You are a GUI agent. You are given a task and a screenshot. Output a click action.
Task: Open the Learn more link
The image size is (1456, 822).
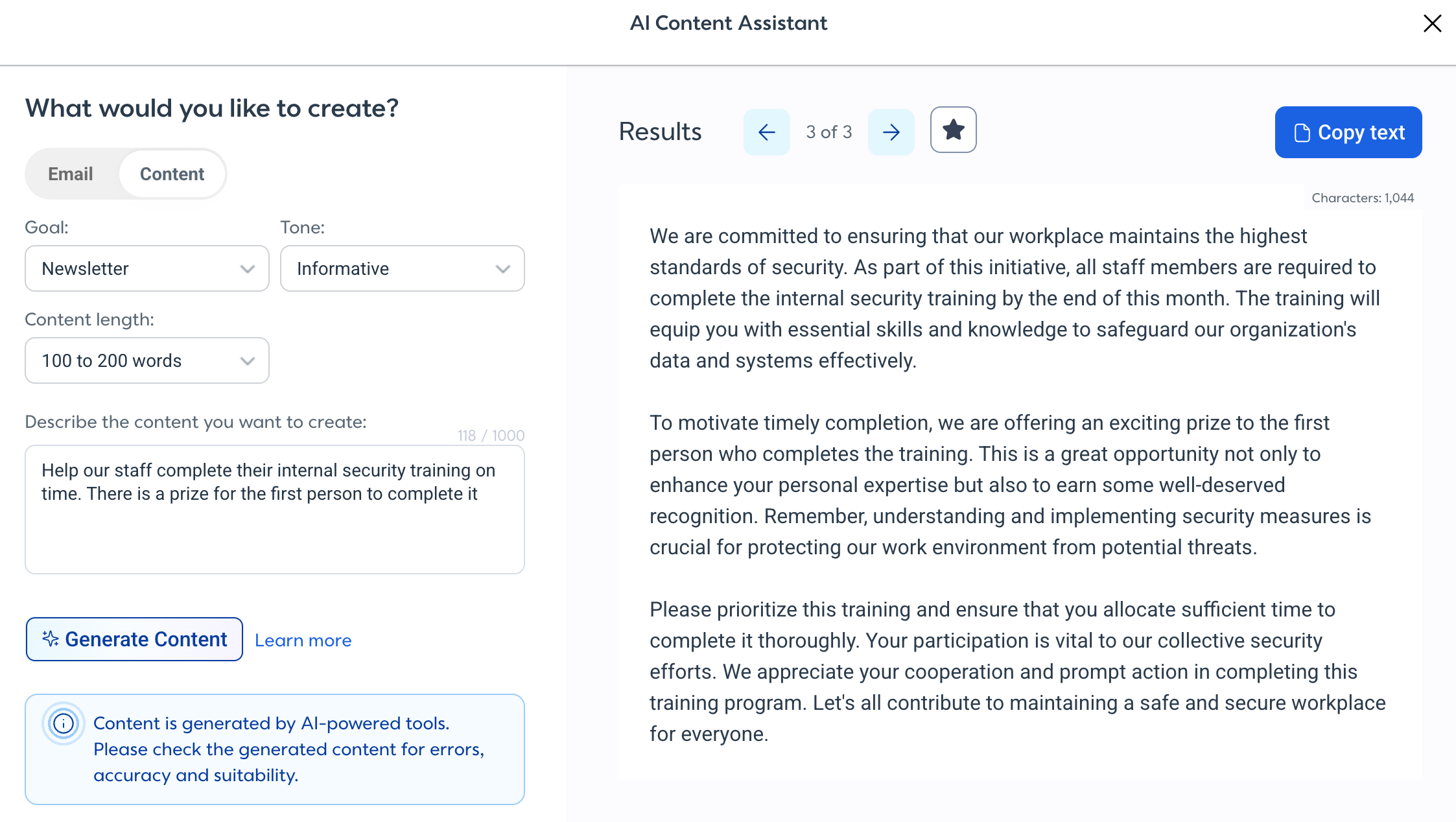(303, 640)
